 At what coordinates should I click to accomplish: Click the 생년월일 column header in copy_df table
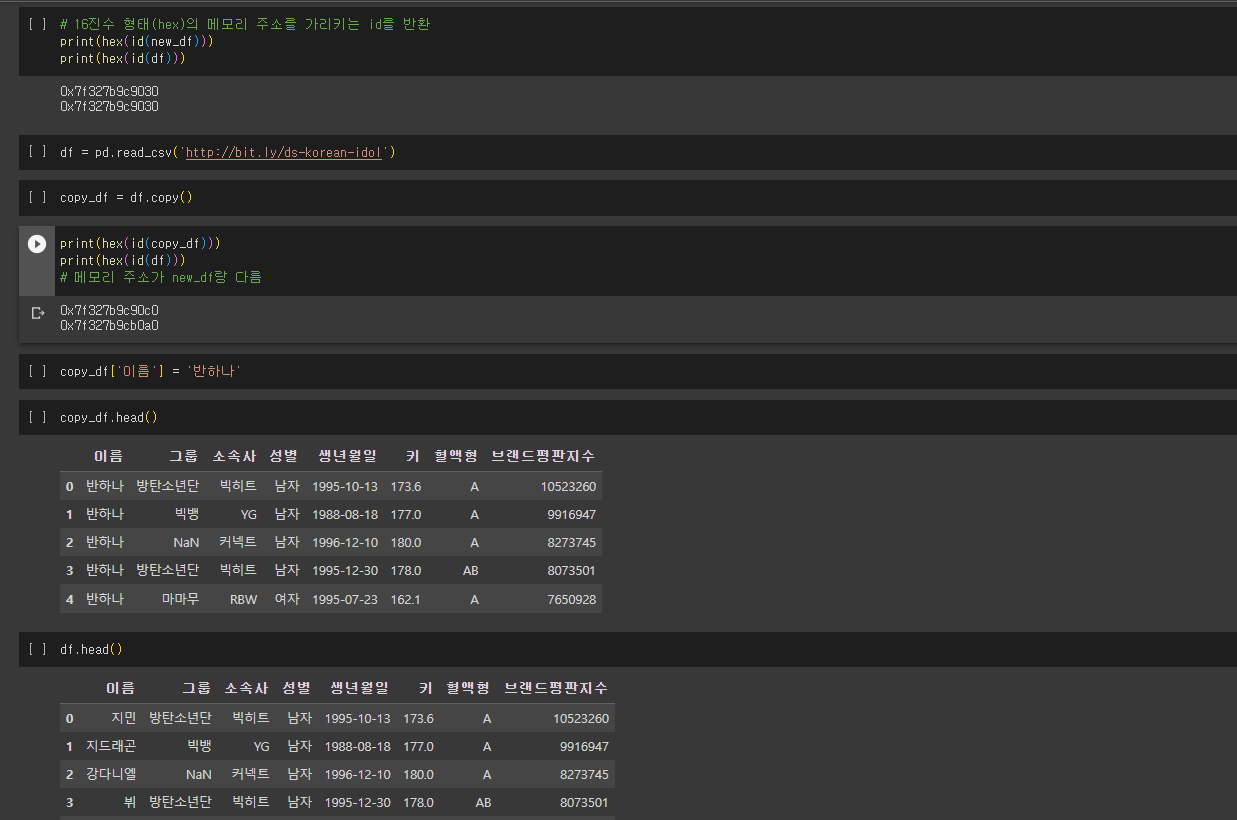point(348,456)
